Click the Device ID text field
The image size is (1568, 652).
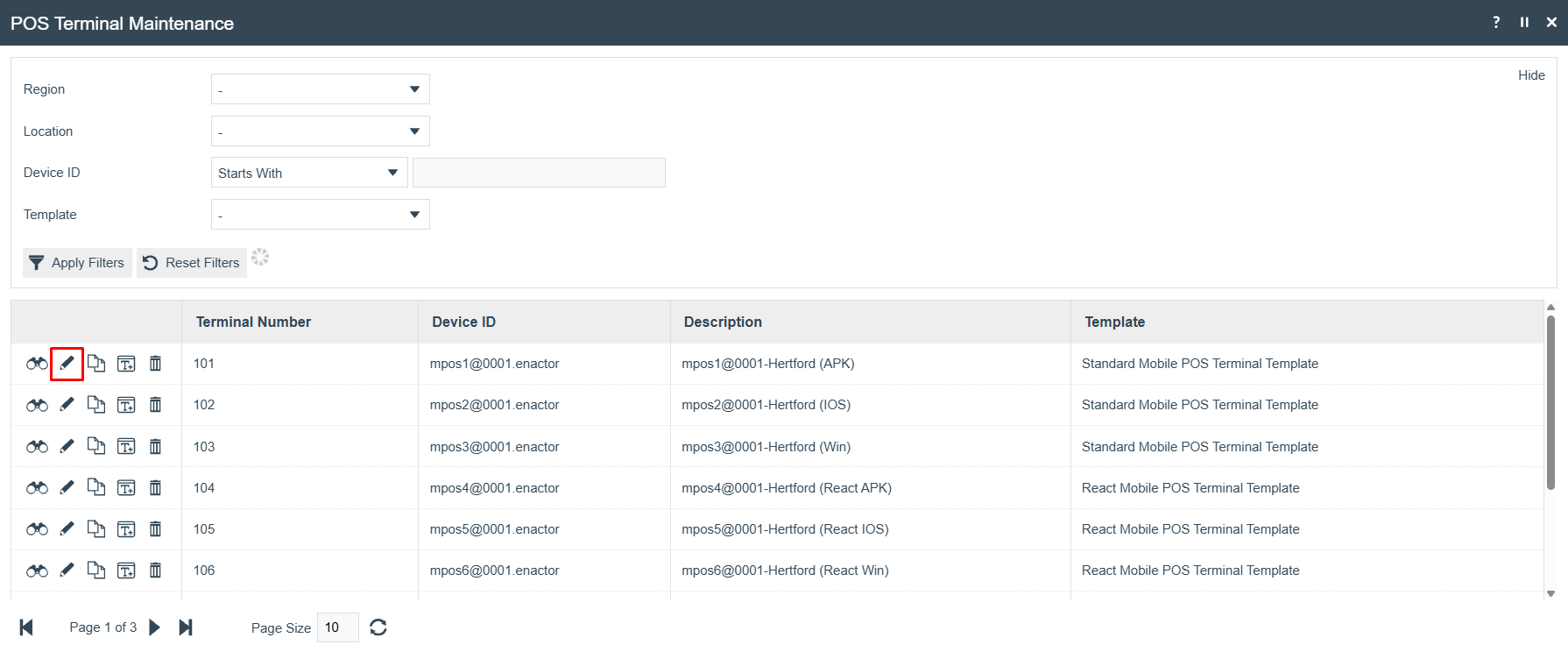click(539, 173)
